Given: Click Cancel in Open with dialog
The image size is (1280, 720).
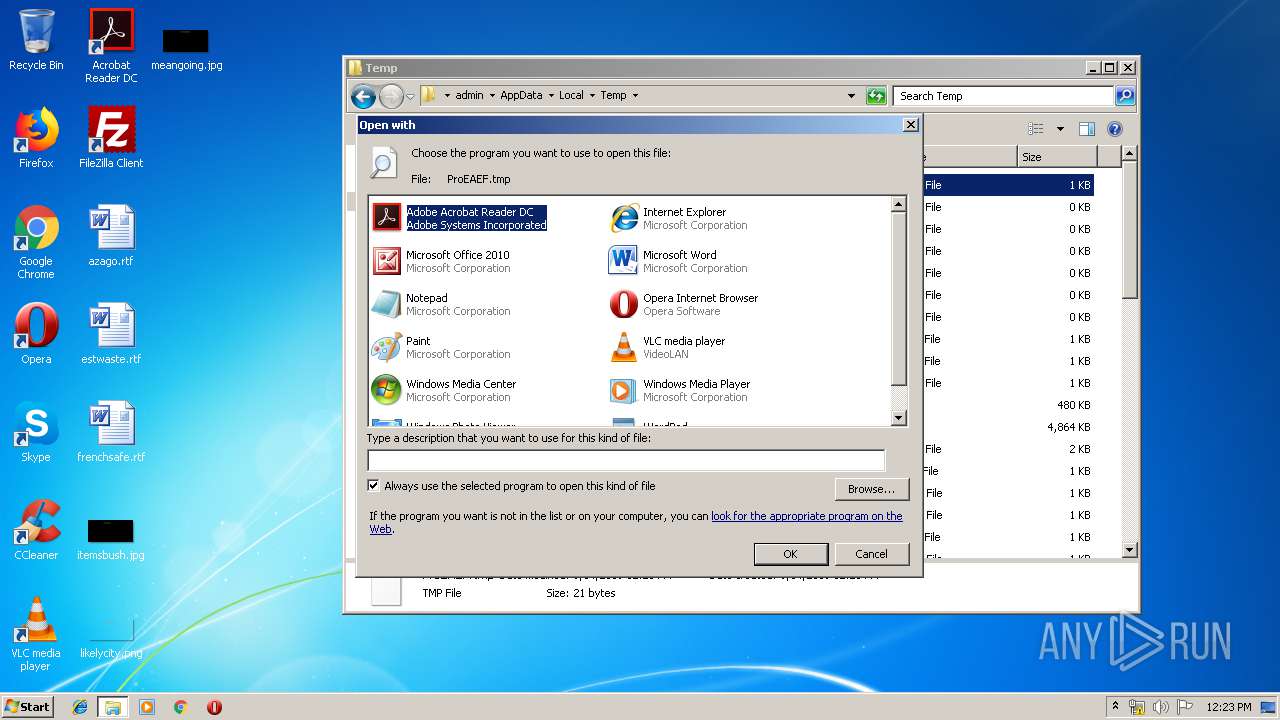Looking at the screenshot, I should coord(871,554).
